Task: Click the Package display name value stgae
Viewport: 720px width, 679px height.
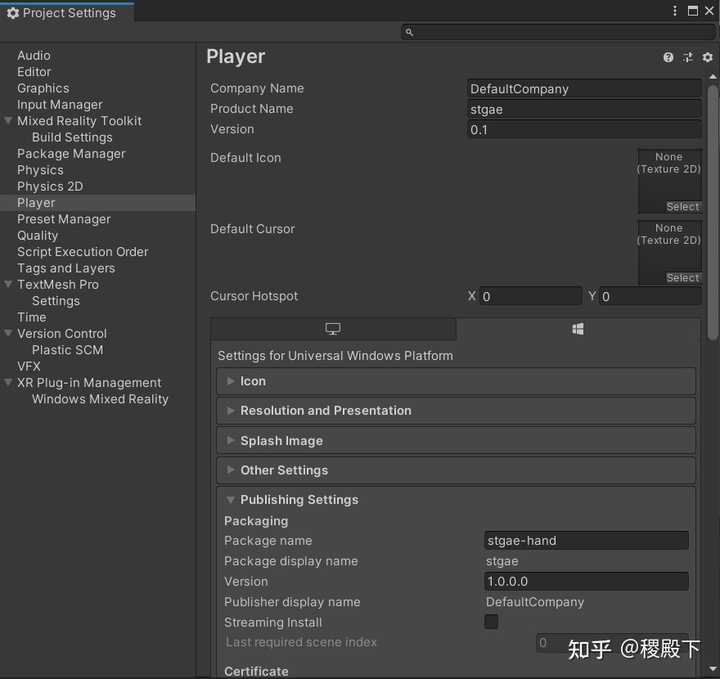Action: (502, 561)
